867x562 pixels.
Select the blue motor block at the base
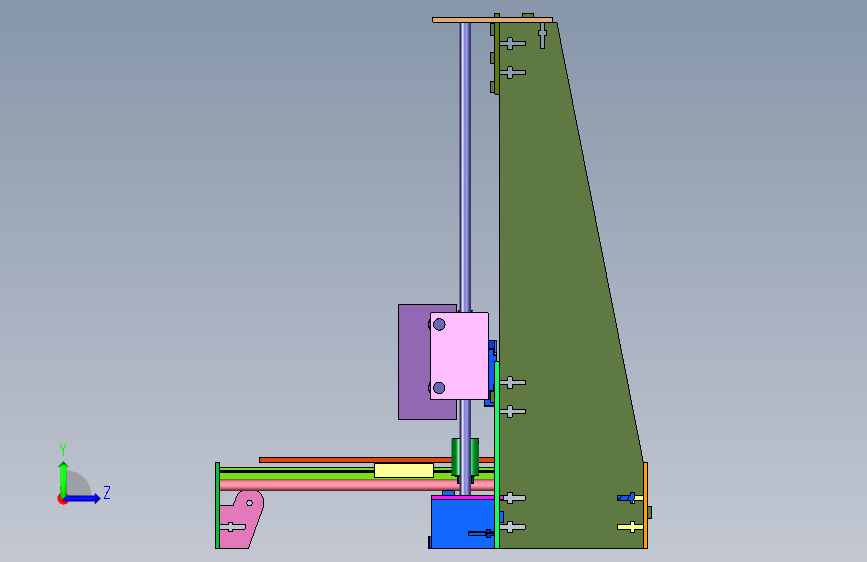point(462,524)
